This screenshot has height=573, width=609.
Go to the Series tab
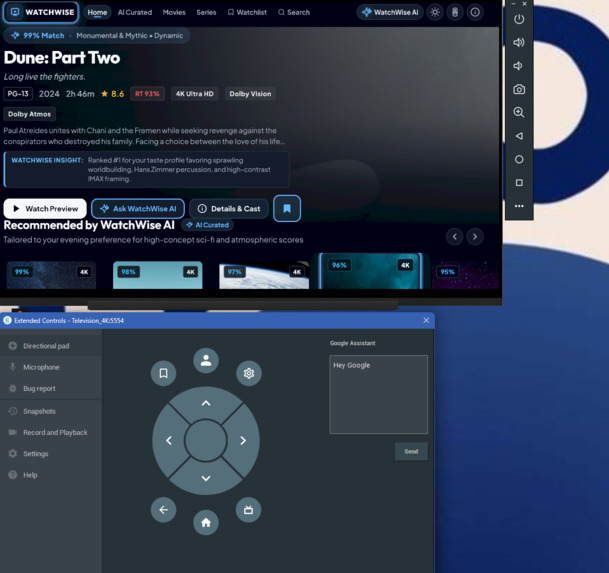(206, 12)
